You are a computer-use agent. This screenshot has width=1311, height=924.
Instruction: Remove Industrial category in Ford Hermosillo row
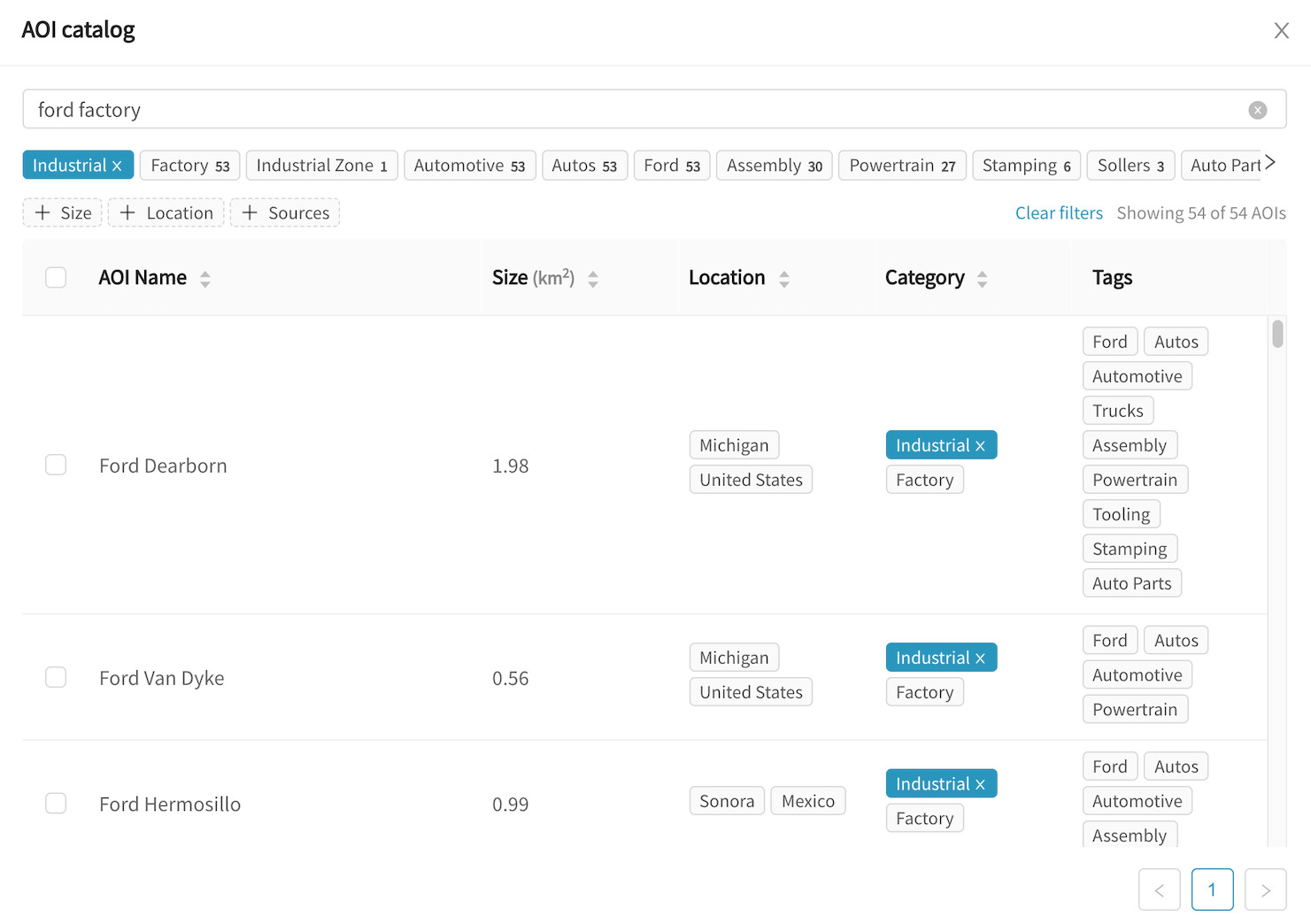click(980, 784)
